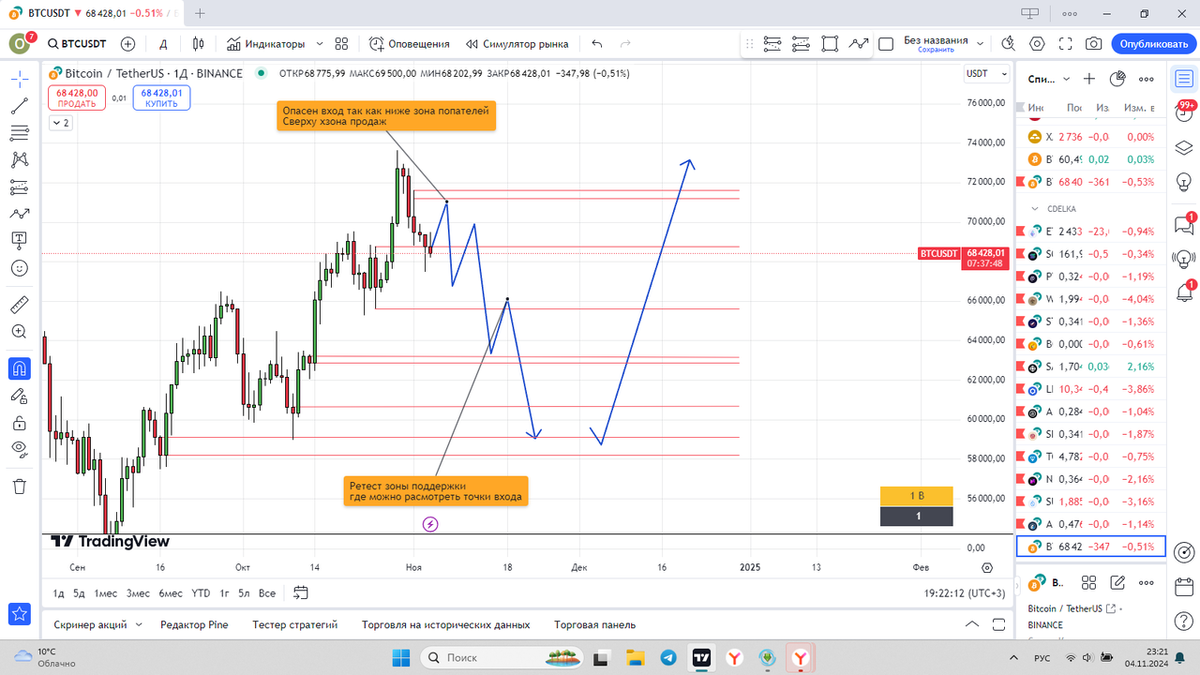Open the patterns drawing tools

pyautogui.click(x=19, y=160)
